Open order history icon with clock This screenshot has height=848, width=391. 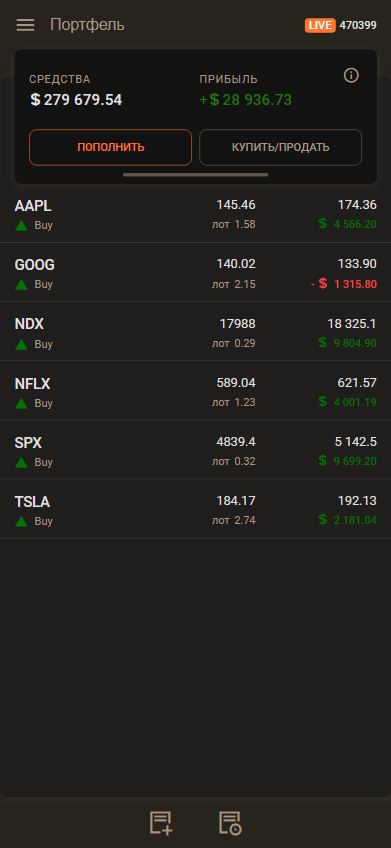point(230,823)
